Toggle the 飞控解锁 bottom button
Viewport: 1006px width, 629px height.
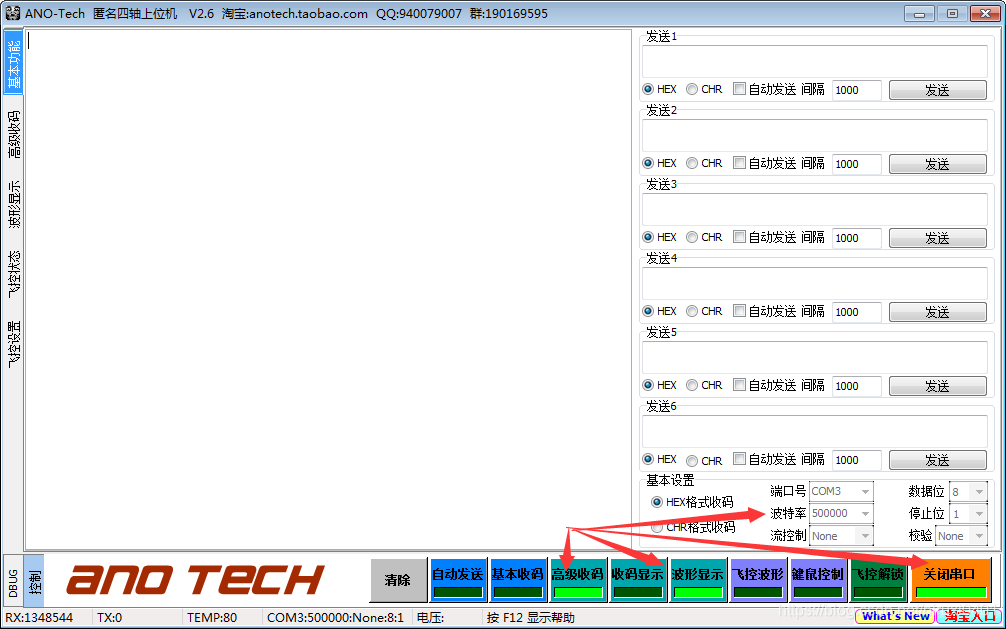(x=878, y=580)
